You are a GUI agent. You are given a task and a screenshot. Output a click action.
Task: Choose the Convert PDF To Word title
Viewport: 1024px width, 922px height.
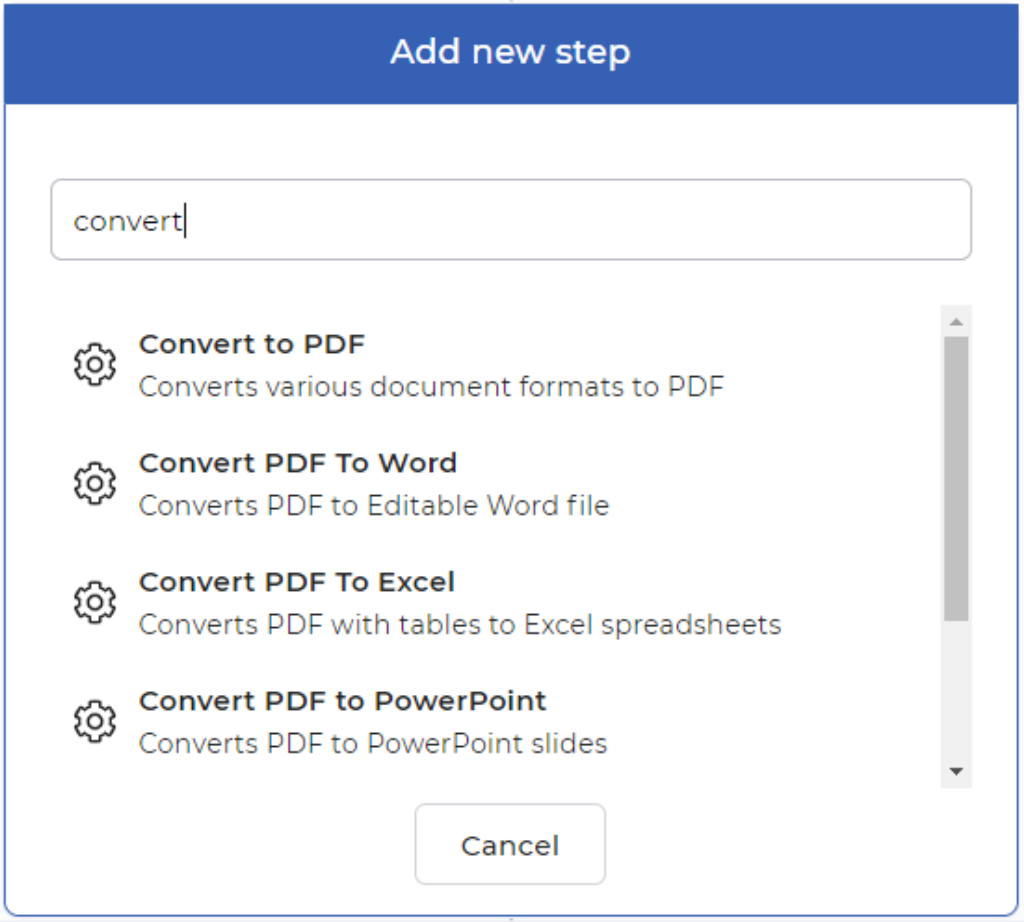(x=298, y=463)
